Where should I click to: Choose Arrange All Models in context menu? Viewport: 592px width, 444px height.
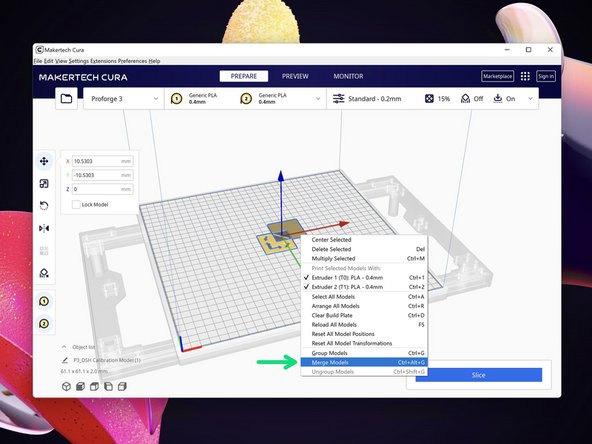(x=364, y=306)
